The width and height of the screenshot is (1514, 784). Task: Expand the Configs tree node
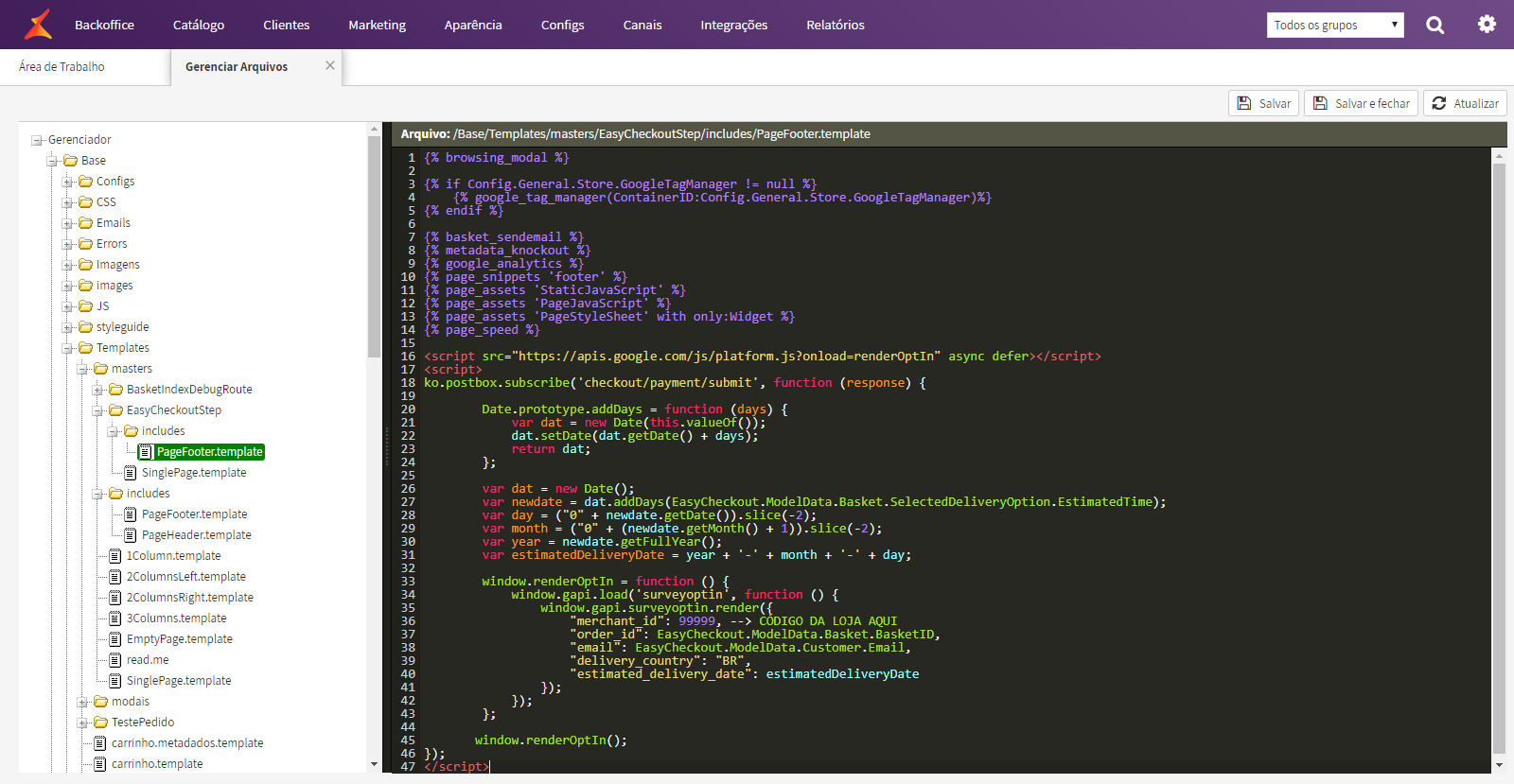pos(68,183)
